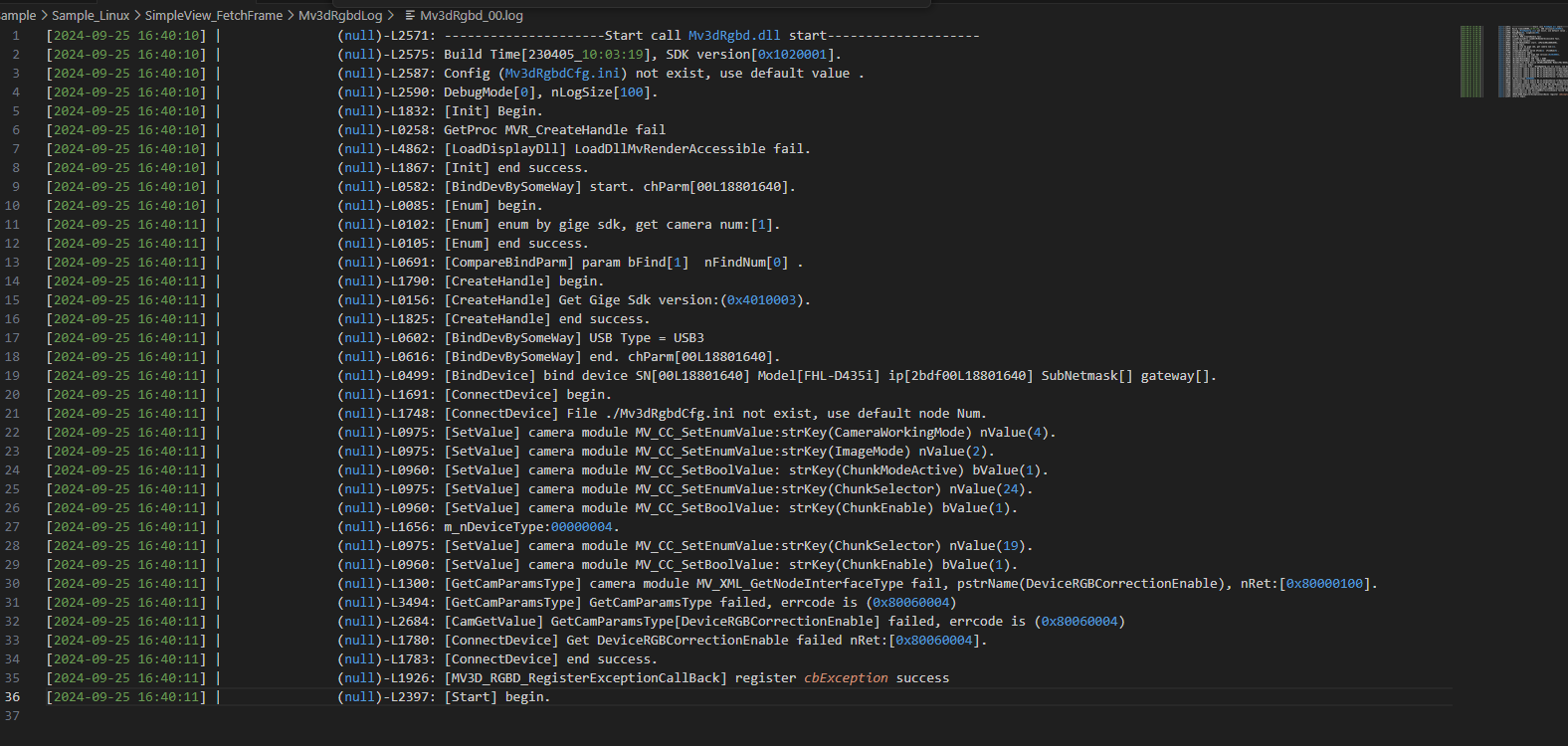Select the Mv3dRgbd_00.log breadcrumb item
The height and width of the screenshot is (746, 1568).
point(471,16)
